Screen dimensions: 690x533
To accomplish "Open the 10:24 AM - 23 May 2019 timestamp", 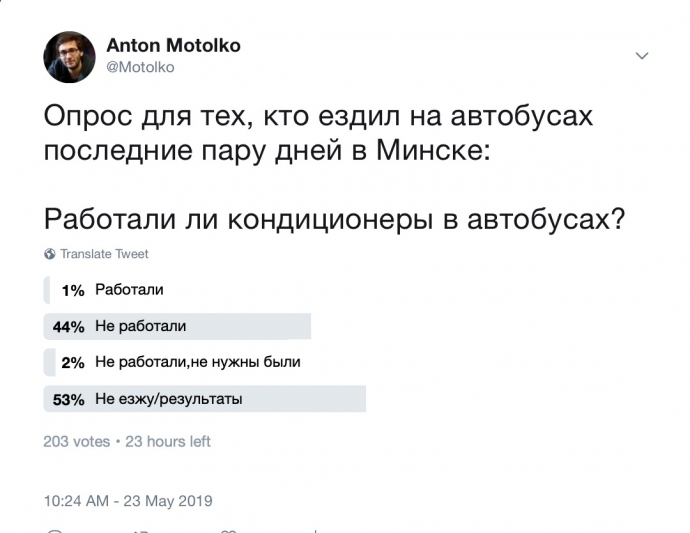I will tap(128, 500).
